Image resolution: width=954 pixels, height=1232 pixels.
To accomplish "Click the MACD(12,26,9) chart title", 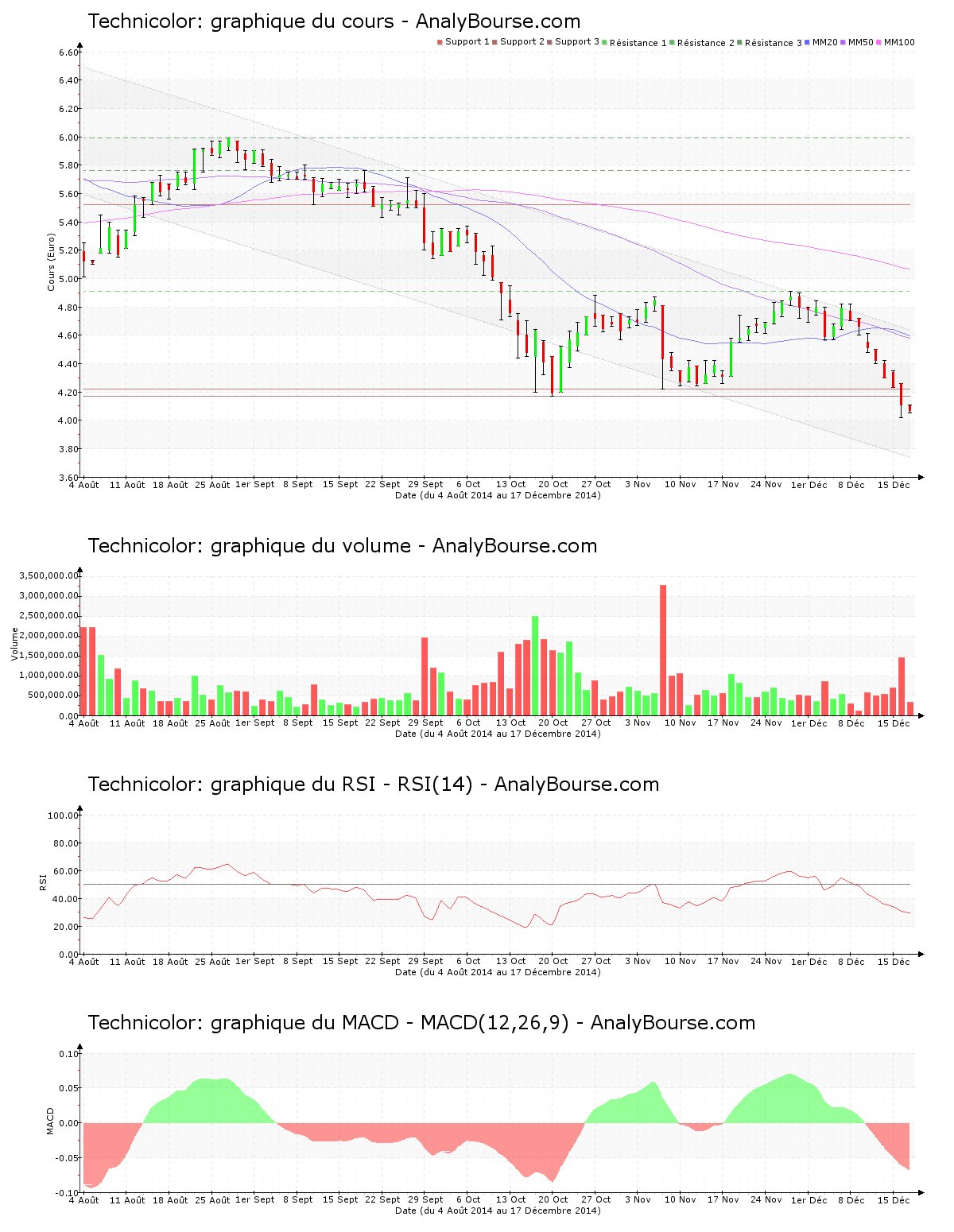I will (421, 1023).
